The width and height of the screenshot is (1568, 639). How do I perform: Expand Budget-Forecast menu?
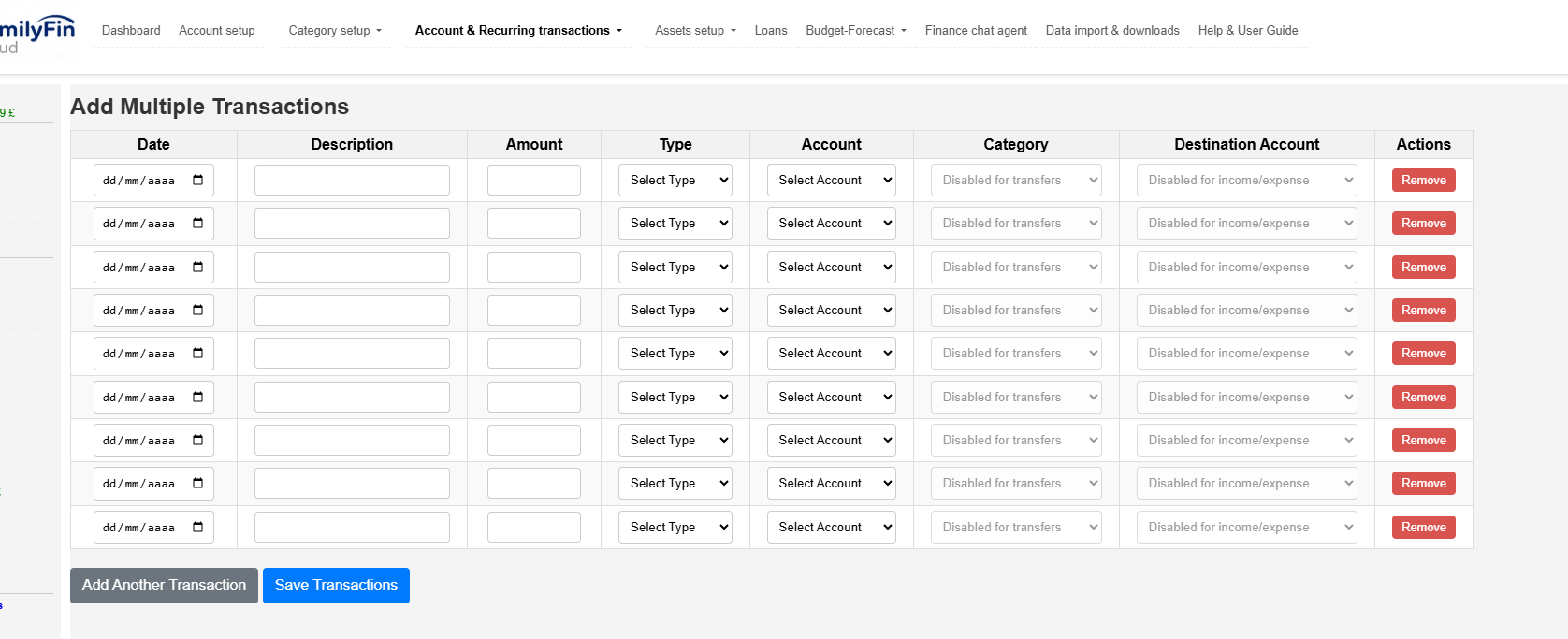(856, 30)
